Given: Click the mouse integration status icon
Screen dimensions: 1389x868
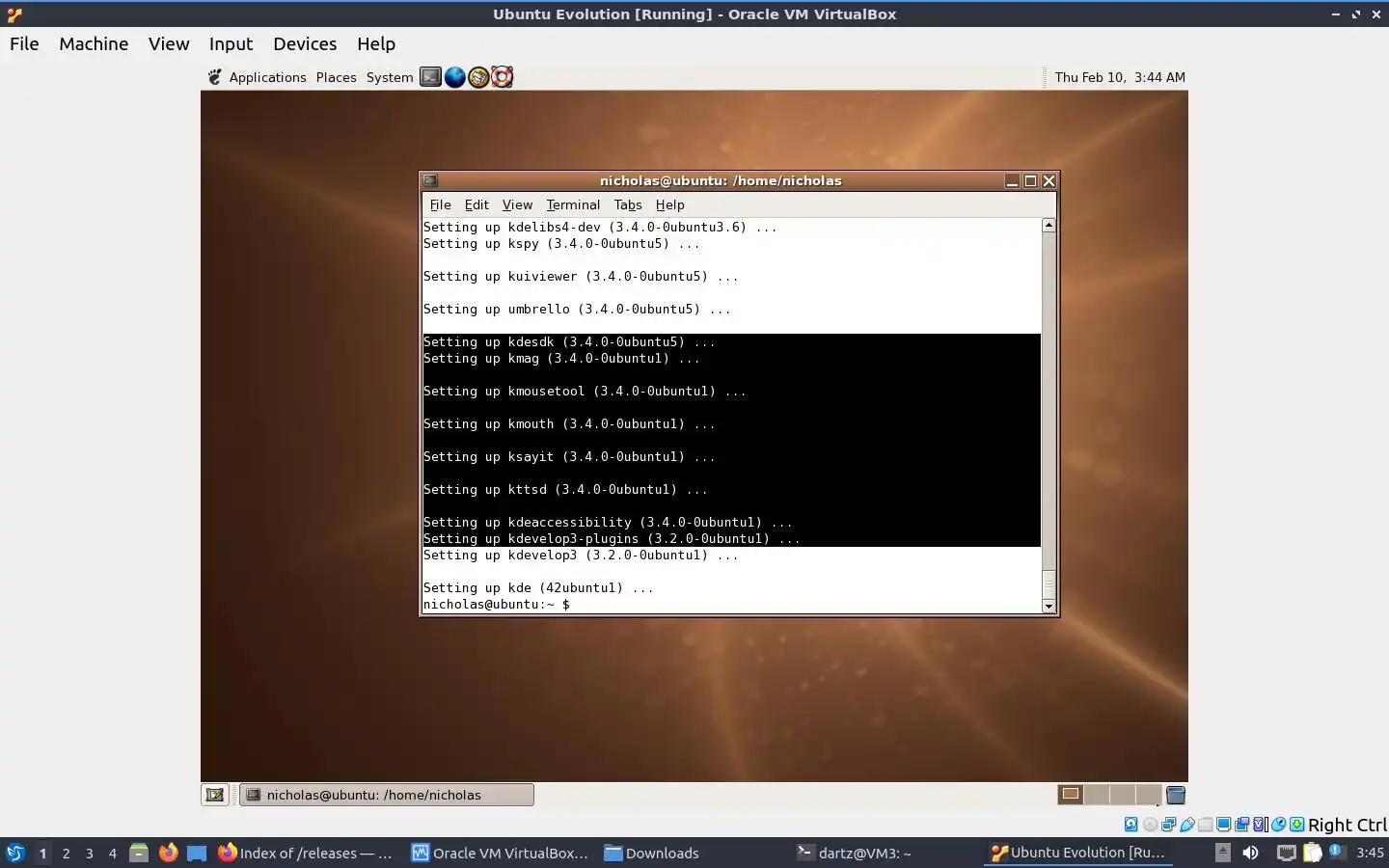Looking at the screenshot, I should tap(1278, 825).
